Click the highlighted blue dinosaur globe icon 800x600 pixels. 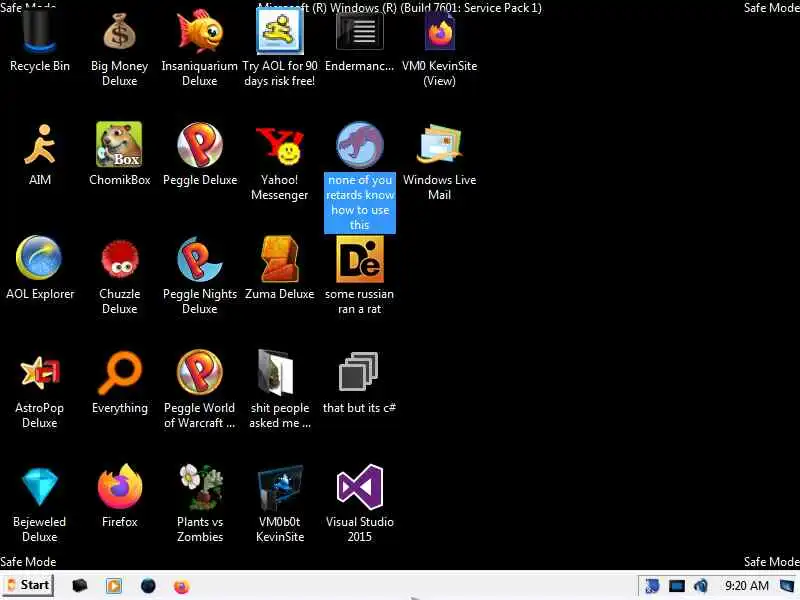click(360, 145)
